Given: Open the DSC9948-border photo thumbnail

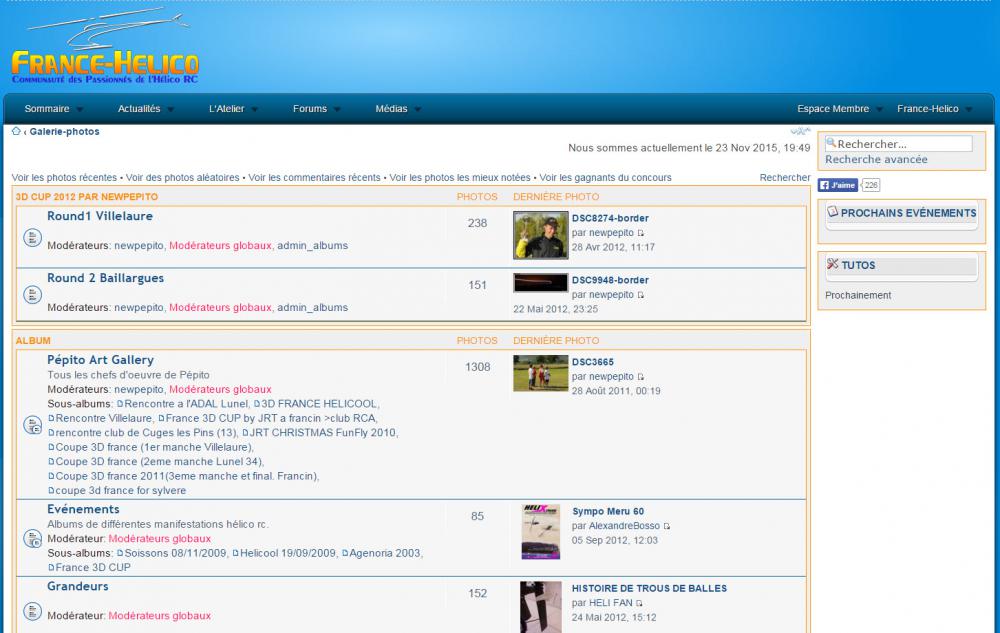Looking at the screenshot, I should [x=540, y=282].
